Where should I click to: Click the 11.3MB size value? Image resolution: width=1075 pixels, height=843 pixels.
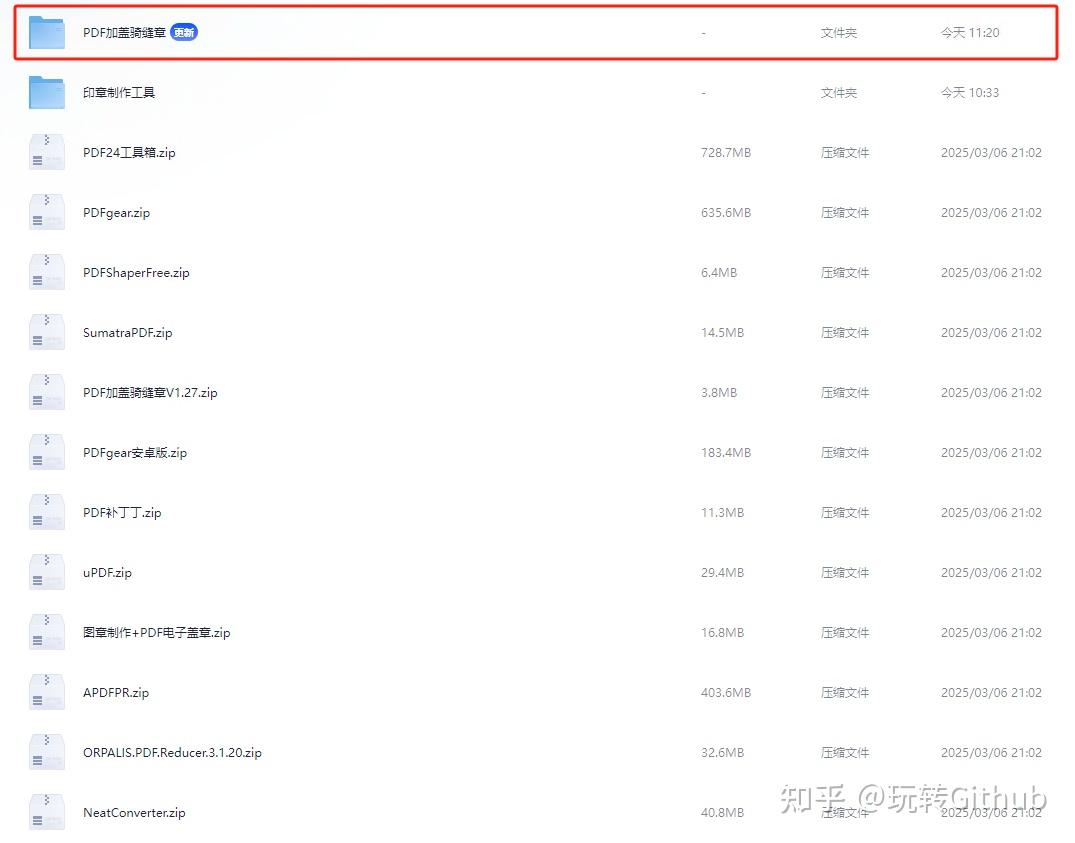722,512
